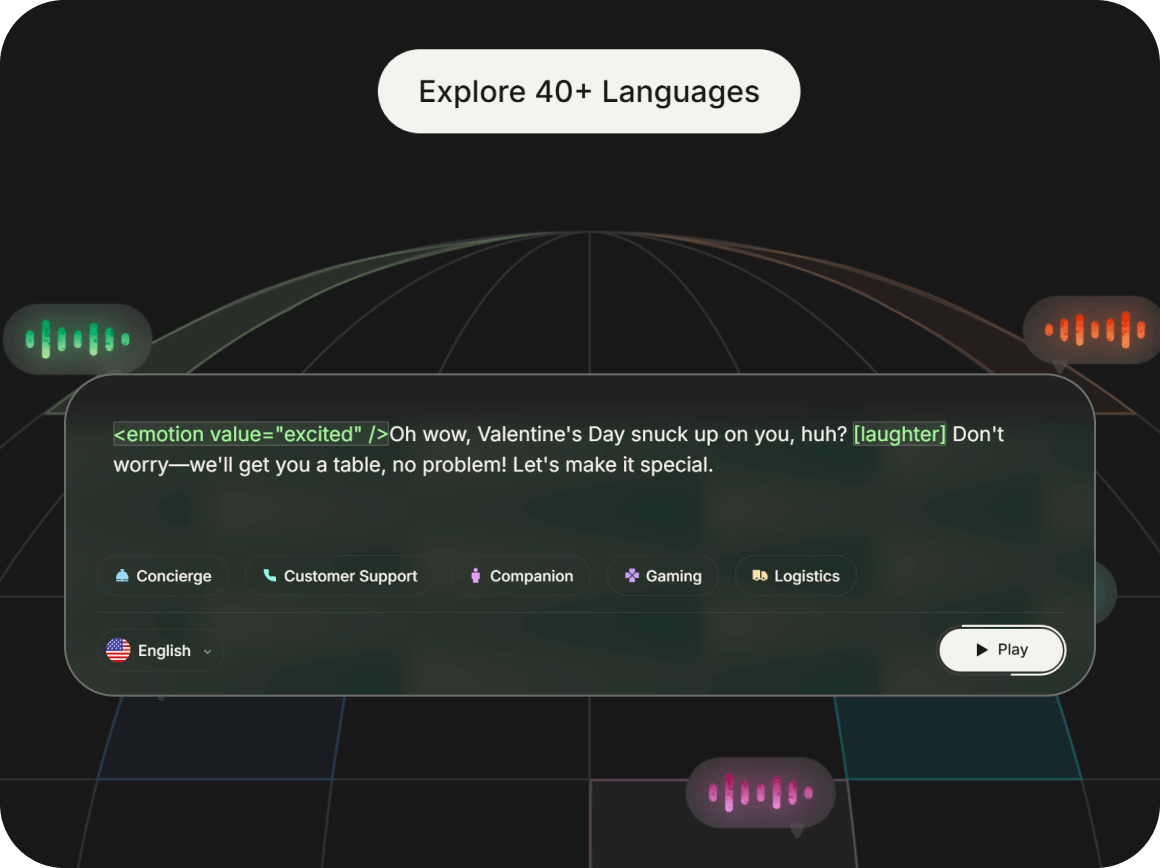Click the Gaming controller icon
Viewport: 1160px width, 868px height.
(631, 576)
